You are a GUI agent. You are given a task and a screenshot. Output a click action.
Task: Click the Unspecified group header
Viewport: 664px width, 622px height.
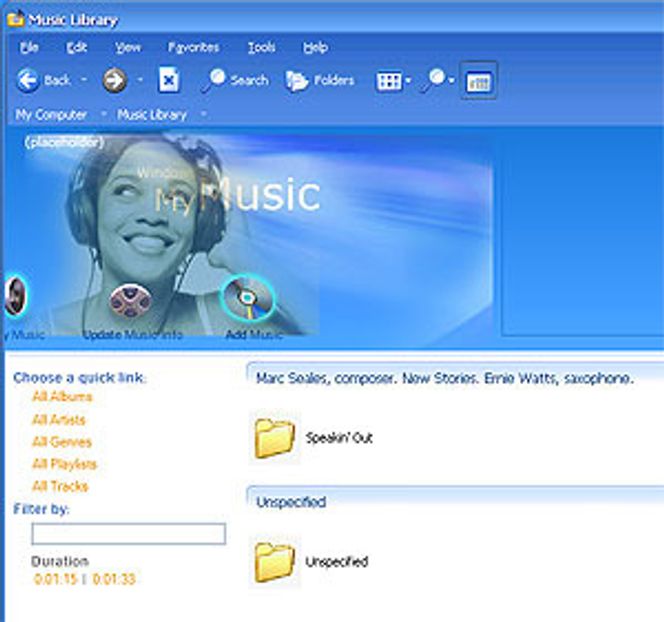[x=291, y=502]
